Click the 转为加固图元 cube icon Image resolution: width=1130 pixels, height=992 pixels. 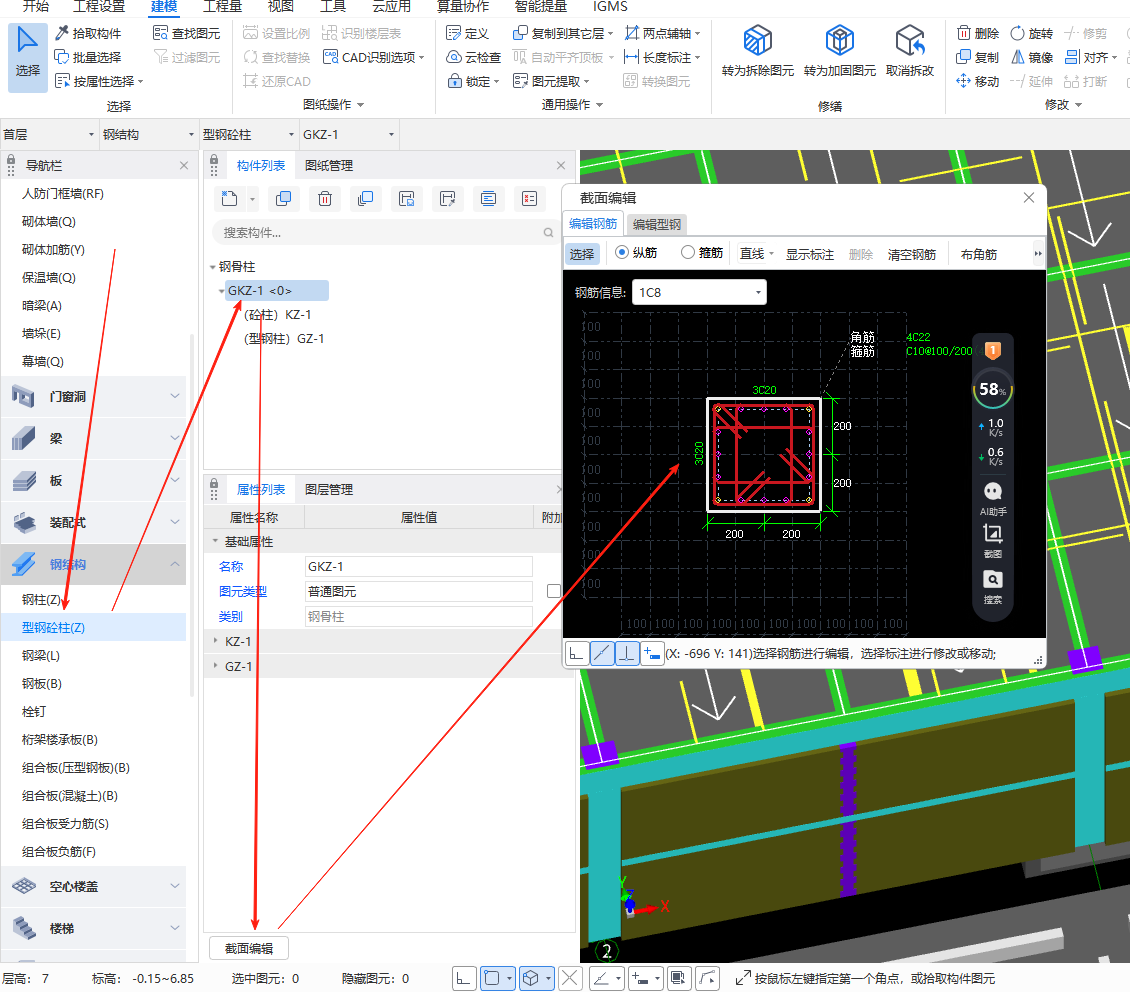click(x=840, y=40)
